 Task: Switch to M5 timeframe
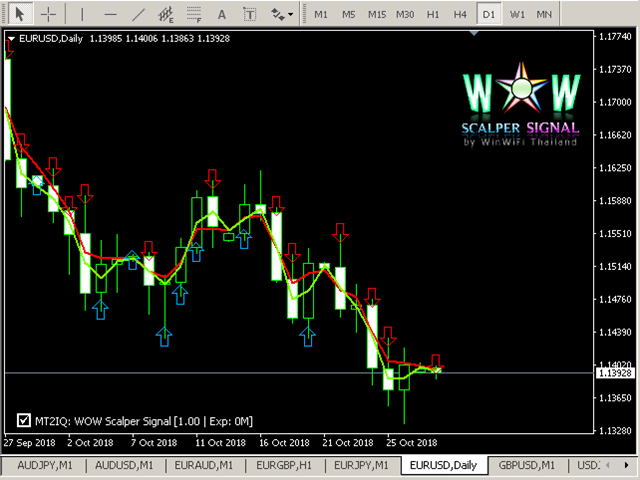349,14
